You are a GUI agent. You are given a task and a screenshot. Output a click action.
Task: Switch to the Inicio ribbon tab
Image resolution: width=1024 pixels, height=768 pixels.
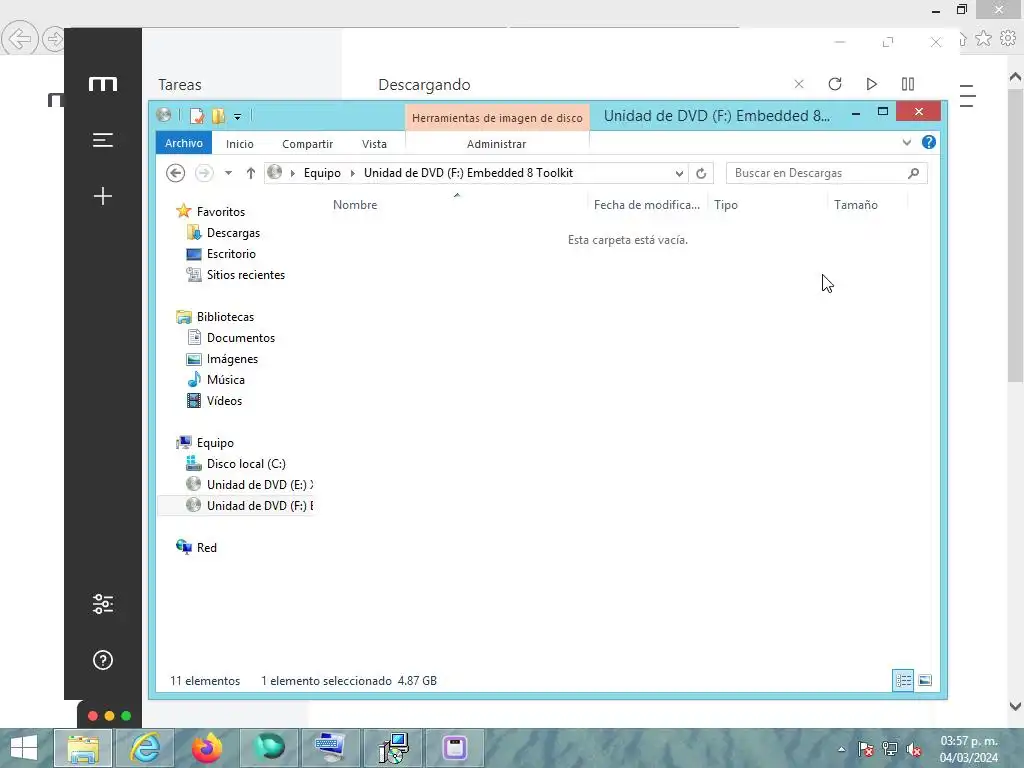(240, 144)
